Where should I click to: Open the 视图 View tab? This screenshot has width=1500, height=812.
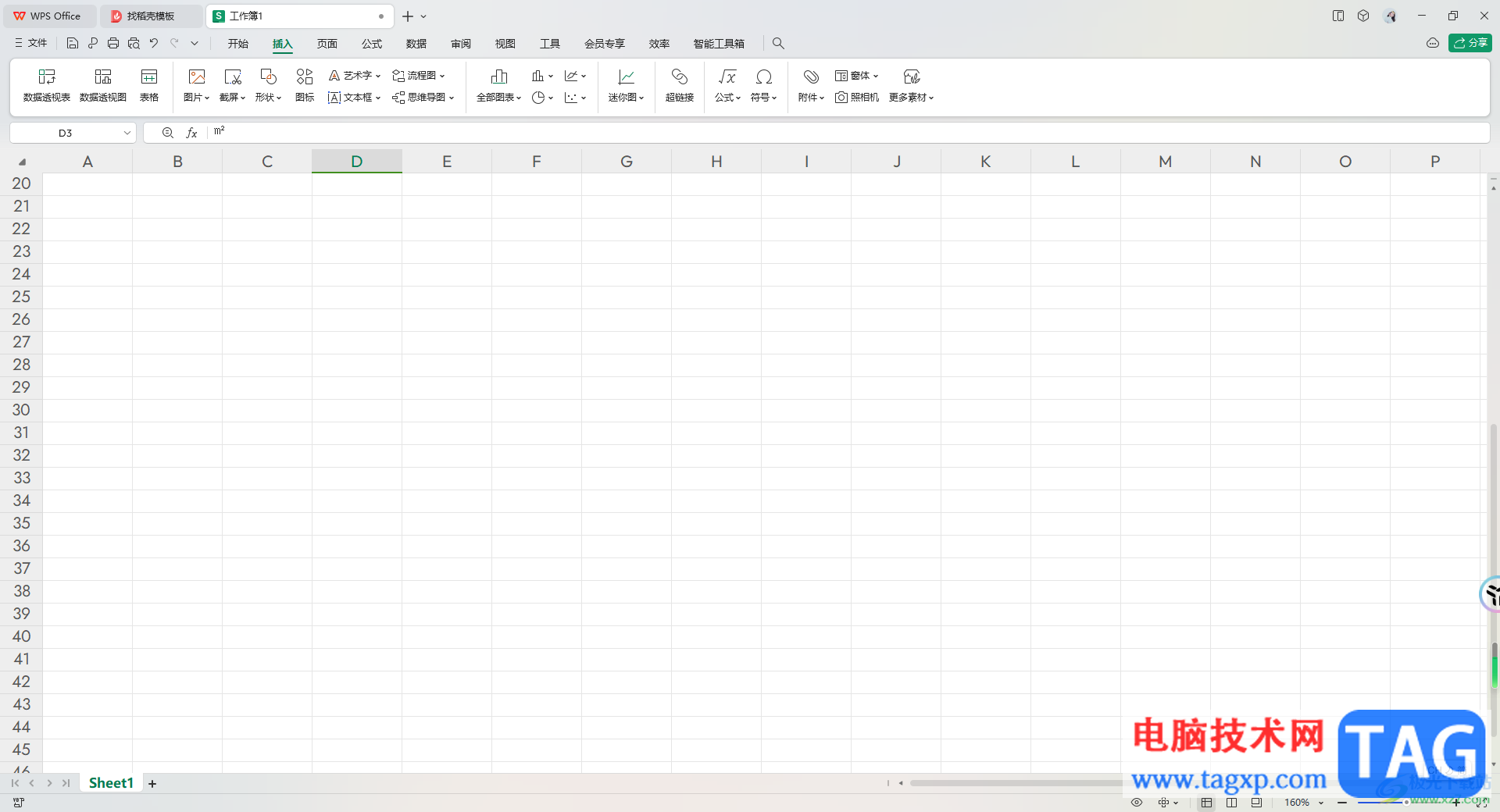(x=505, y=44)
